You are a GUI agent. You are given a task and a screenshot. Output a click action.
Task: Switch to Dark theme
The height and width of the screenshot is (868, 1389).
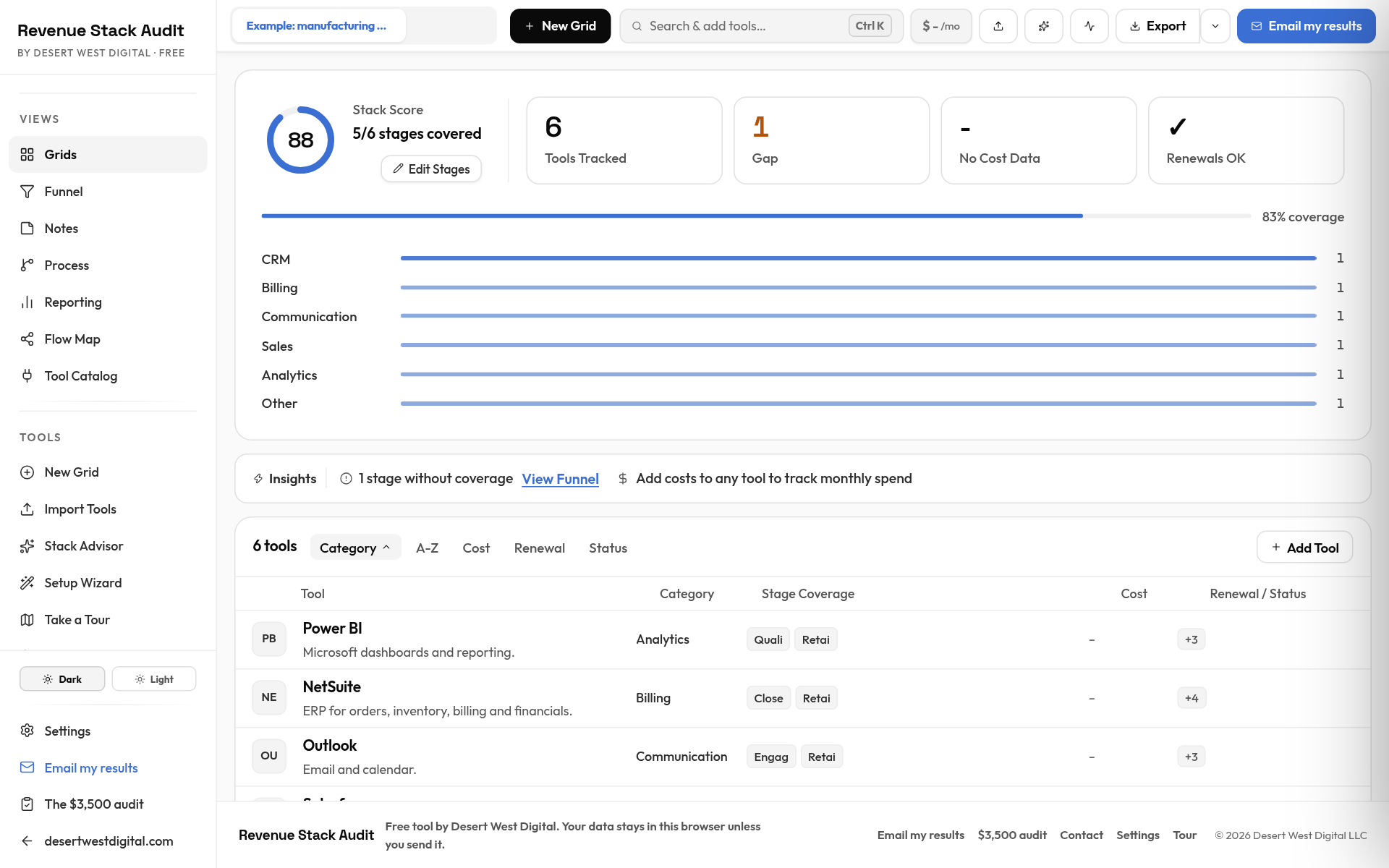(x=62, y=678)
